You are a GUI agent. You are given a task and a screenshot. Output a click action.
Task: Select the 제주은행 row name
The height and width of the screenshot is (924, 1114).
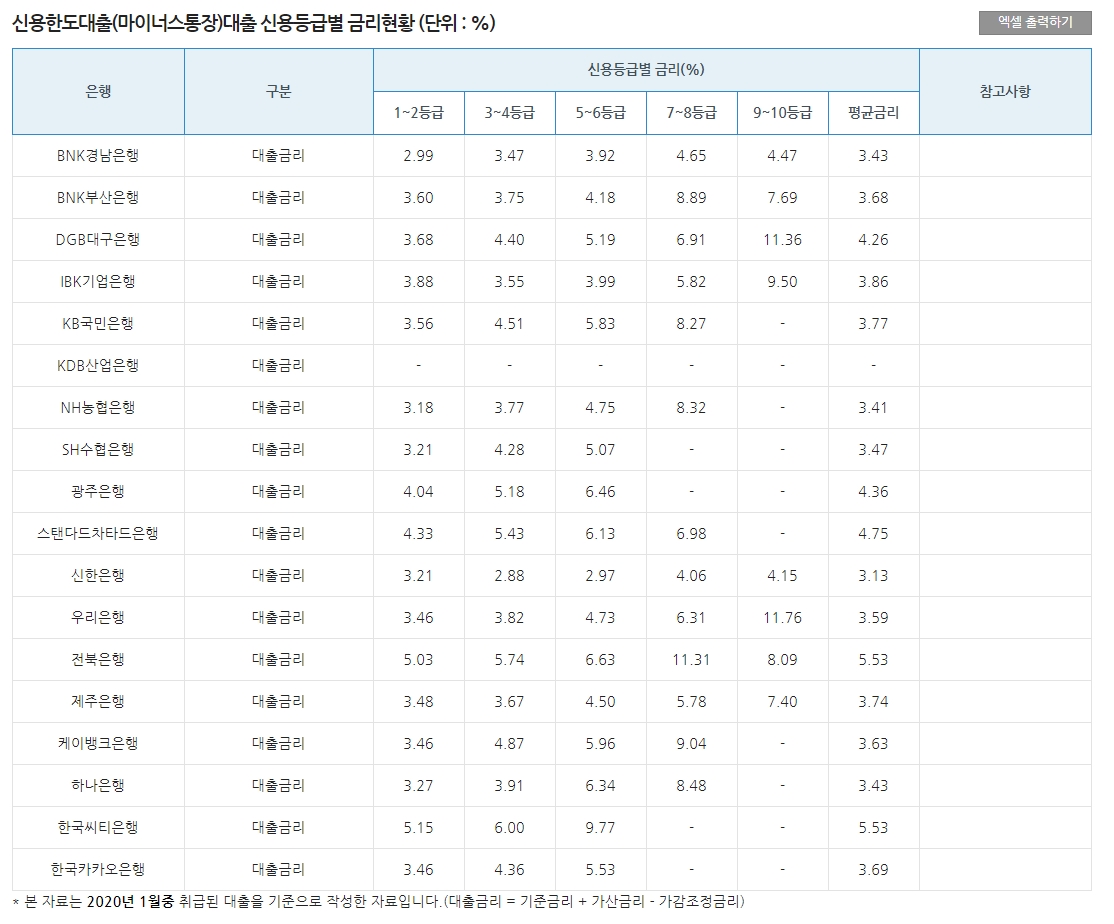pos(98,700)
